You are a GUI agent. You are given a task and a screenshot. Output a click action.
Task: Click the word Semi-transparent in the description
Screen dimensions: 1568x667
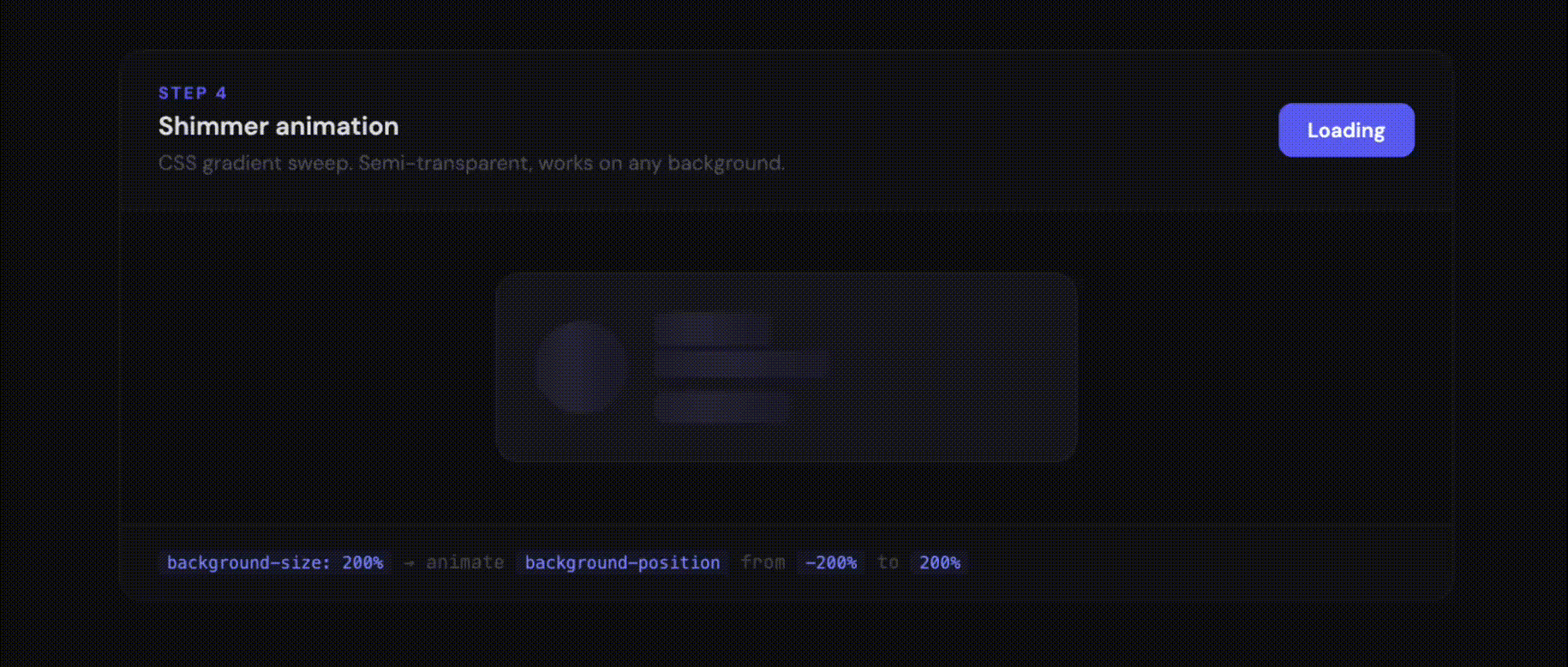[446, 163]
